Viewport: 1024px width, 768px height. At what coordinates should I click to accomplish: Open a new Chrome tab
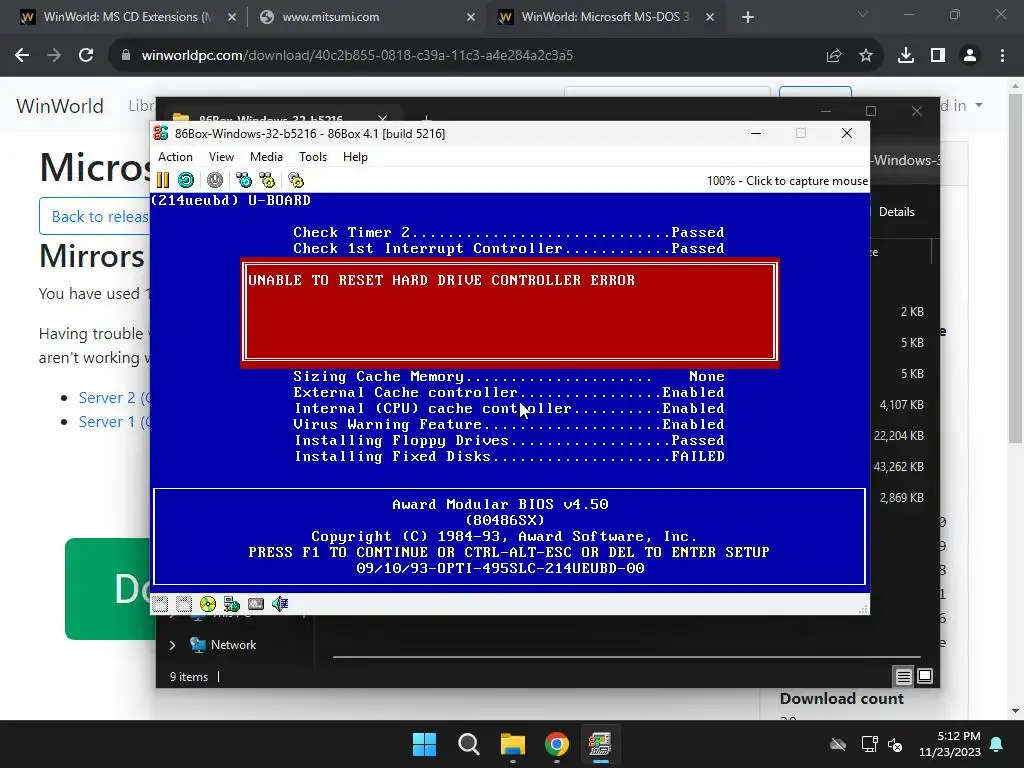[x=748, y=17]
